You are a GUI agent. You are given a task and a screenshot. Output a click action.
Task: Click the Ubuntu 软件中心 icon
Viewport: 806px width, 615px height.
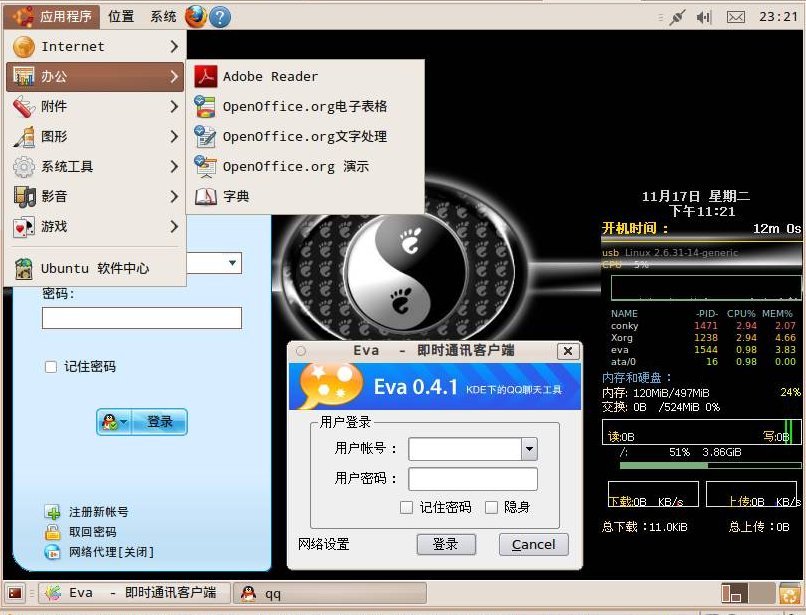[x=24, y=268]
